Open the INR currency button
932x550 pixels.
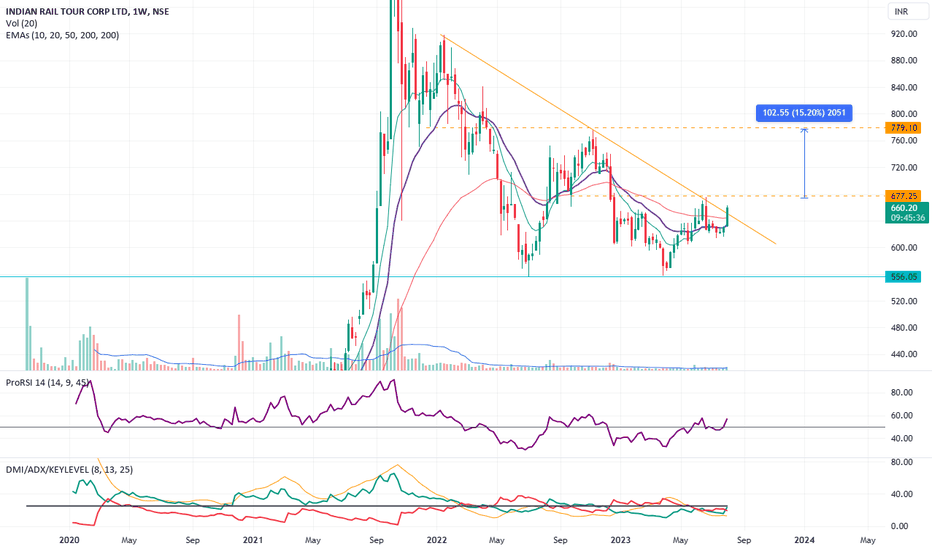(906, 11)
